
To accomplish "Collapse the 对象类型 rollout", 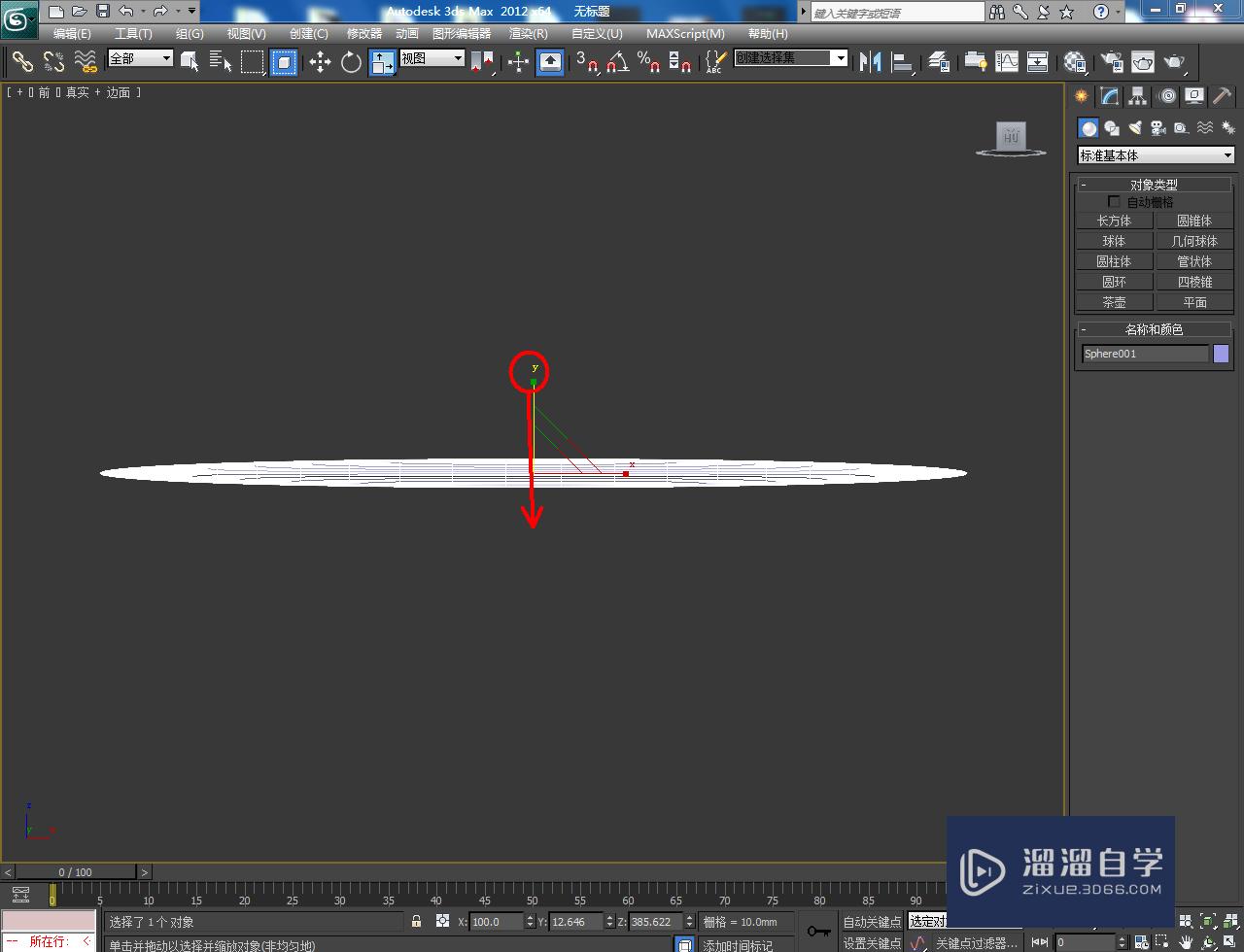I will point(1154,185).
